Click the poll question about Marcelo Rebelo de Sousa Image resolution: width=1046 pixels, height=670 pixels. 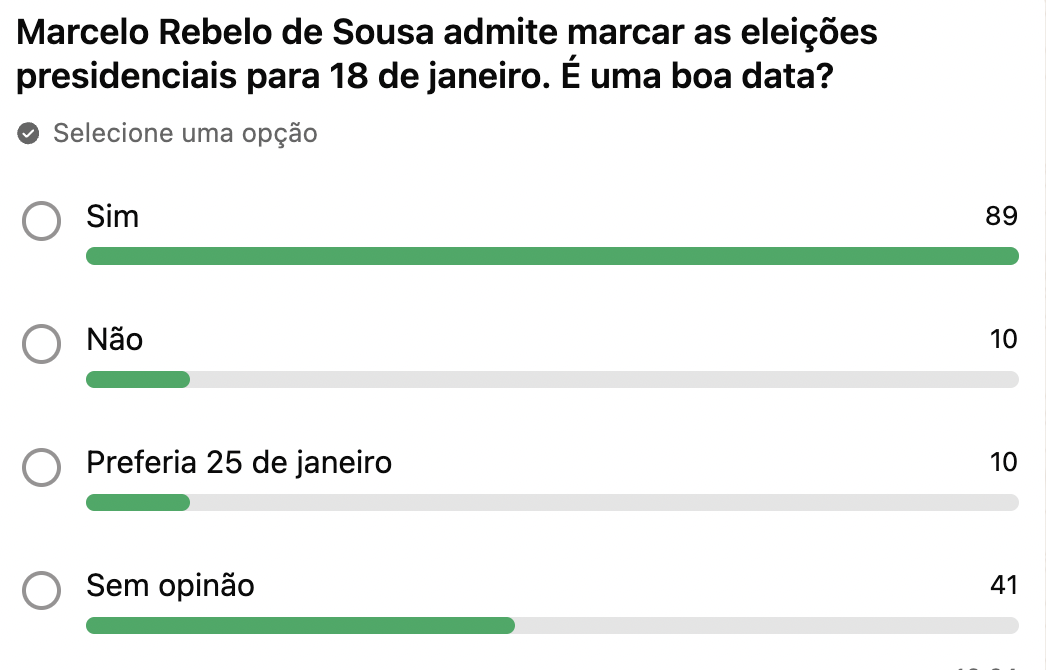pos(448,56)
